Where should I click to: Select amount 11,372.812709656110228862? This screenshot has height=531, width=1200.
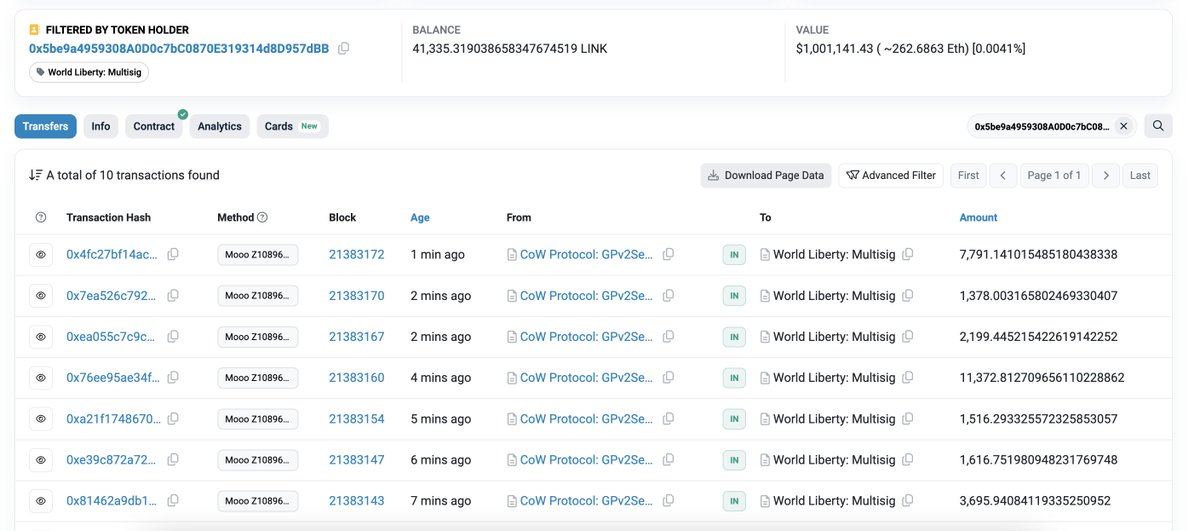click(x=1042, y=378)
